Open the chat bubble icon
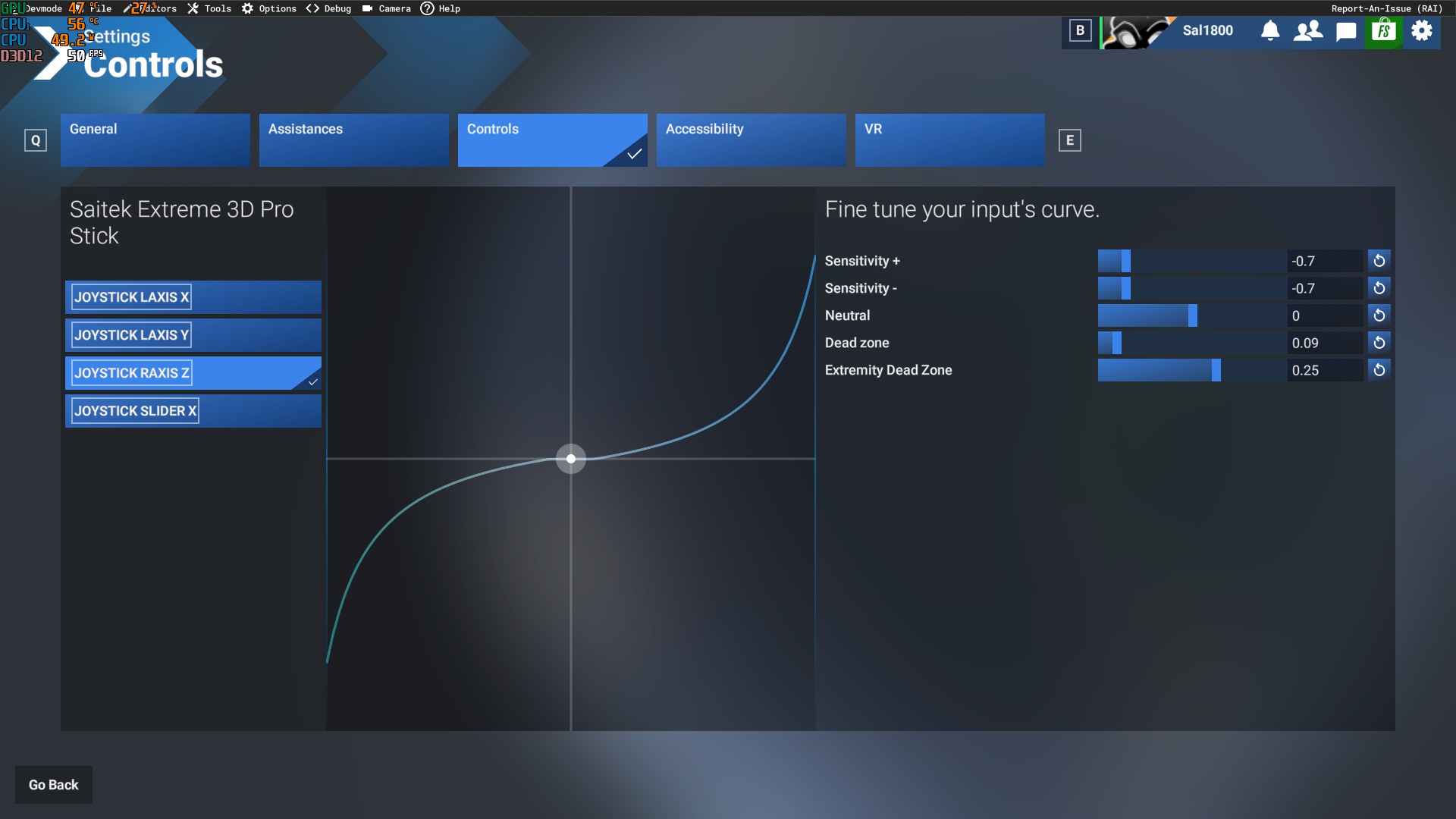 click(x=1346, y=31)
